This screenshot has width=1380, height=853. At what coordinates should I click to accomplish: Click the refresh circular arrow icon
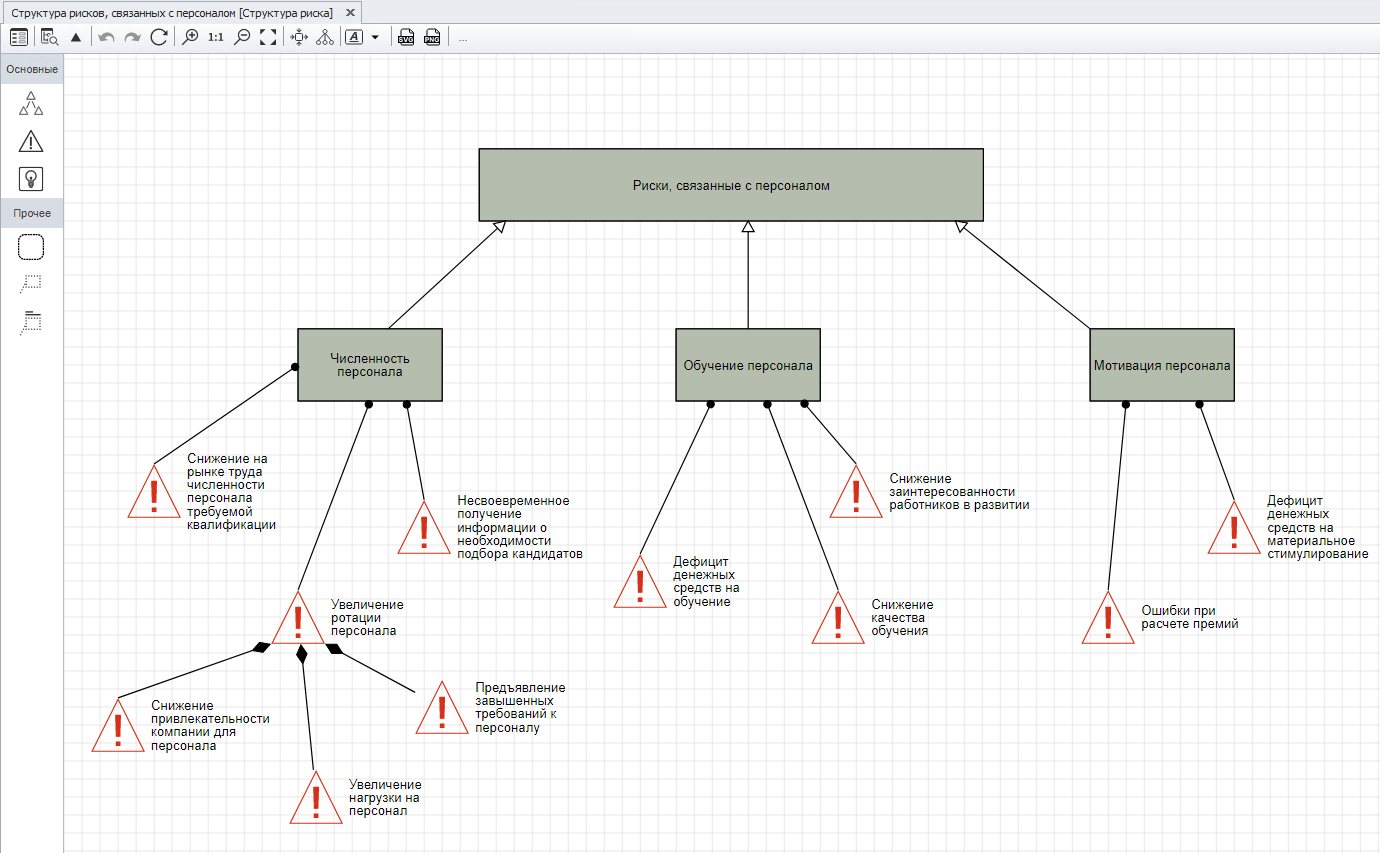click(158, 37)
